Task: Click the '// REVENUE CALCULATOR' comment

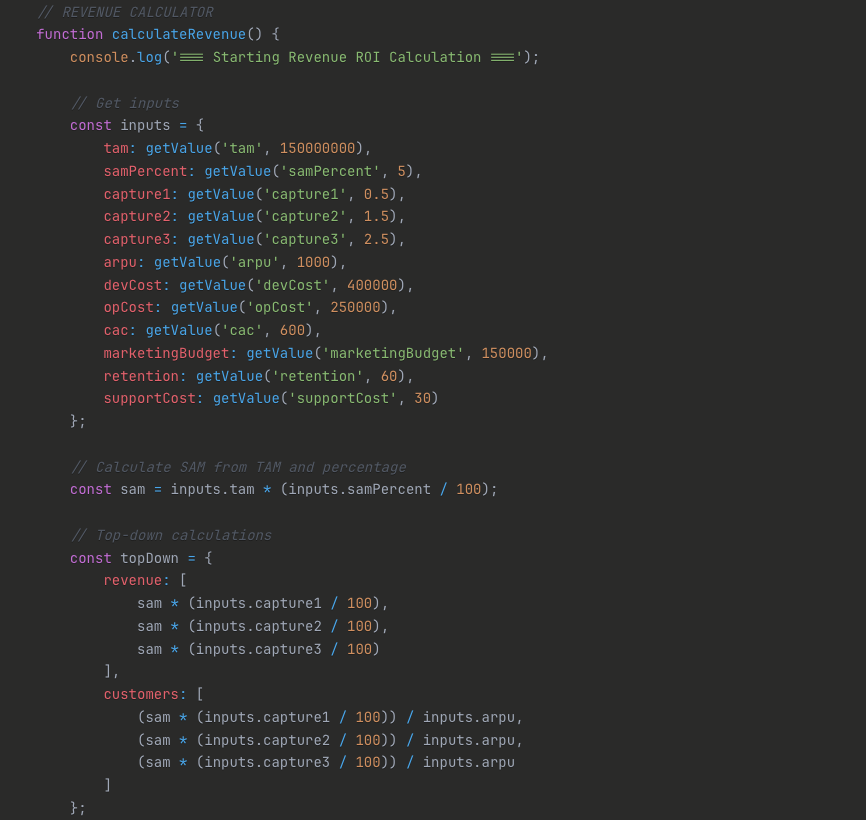Action: click(x=125, y=12)
